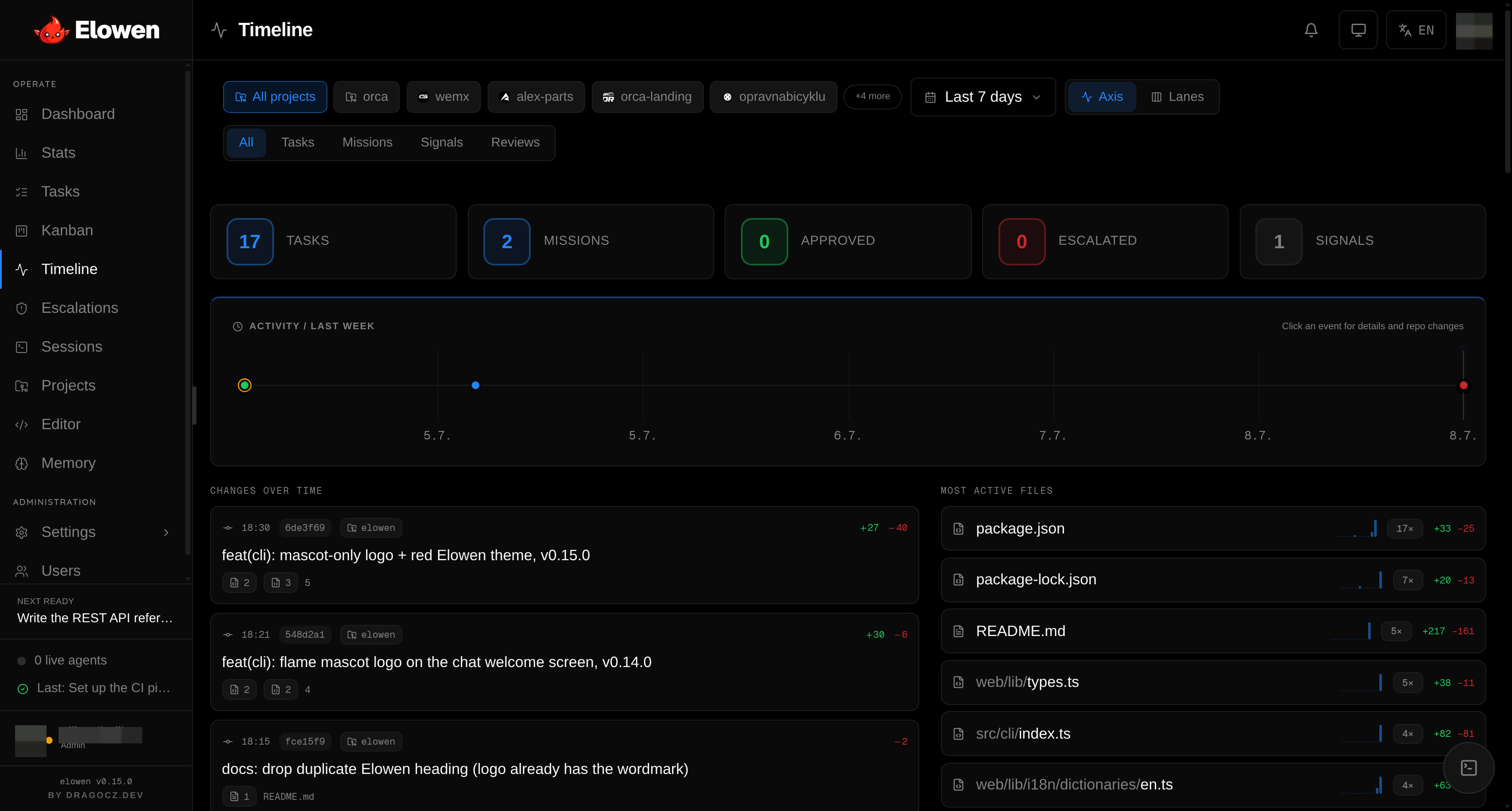The image size is (1512, 811).
Task: Click the README.md file icon in active files
Action: (x=958, y=631)
